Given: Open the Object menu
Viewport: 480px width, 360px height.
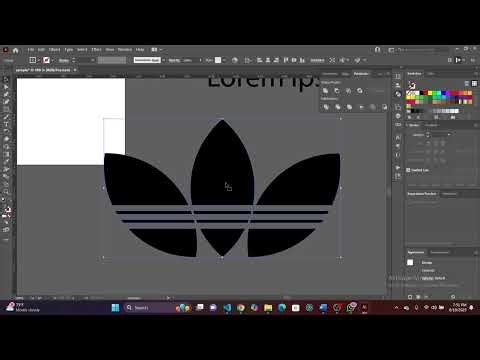Looking at the screenshot, I should 54,50.
